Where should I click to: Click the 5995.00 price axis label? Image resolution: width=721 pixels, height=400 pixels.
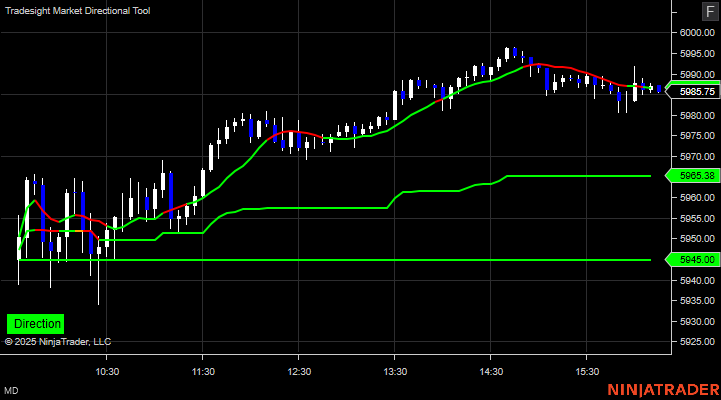click(x=697, y=53)
